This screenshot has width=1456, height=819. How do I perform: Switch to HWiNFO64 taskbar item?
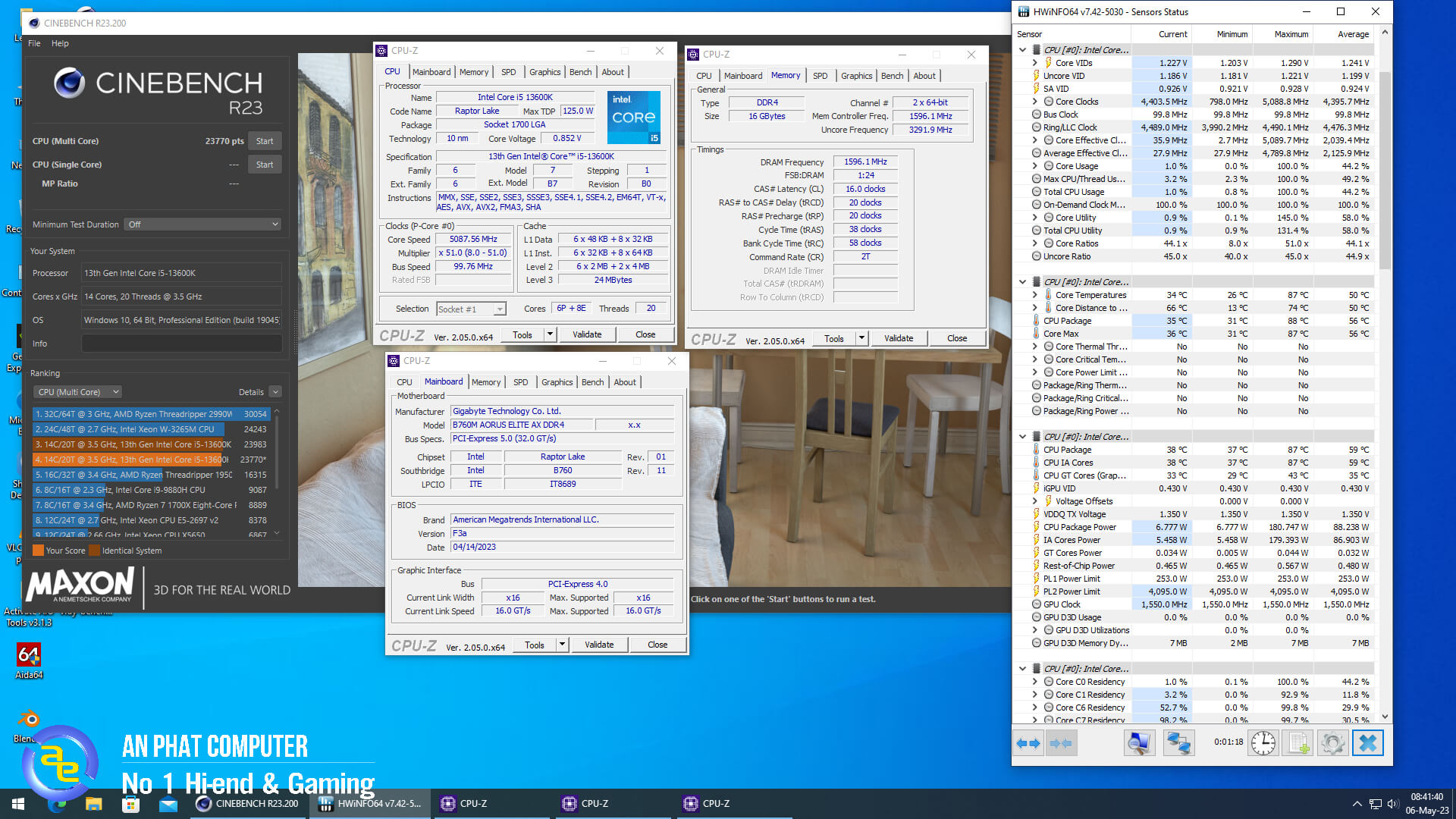[370, 804]
